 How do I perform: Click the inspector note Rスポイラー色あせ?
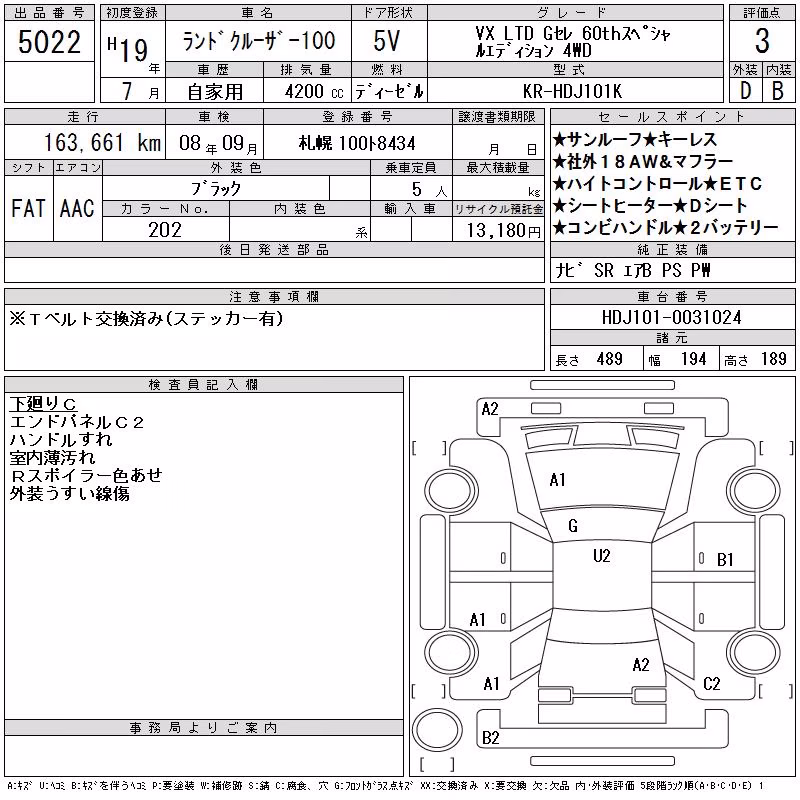pyautogui.click(x=86, y=475)
